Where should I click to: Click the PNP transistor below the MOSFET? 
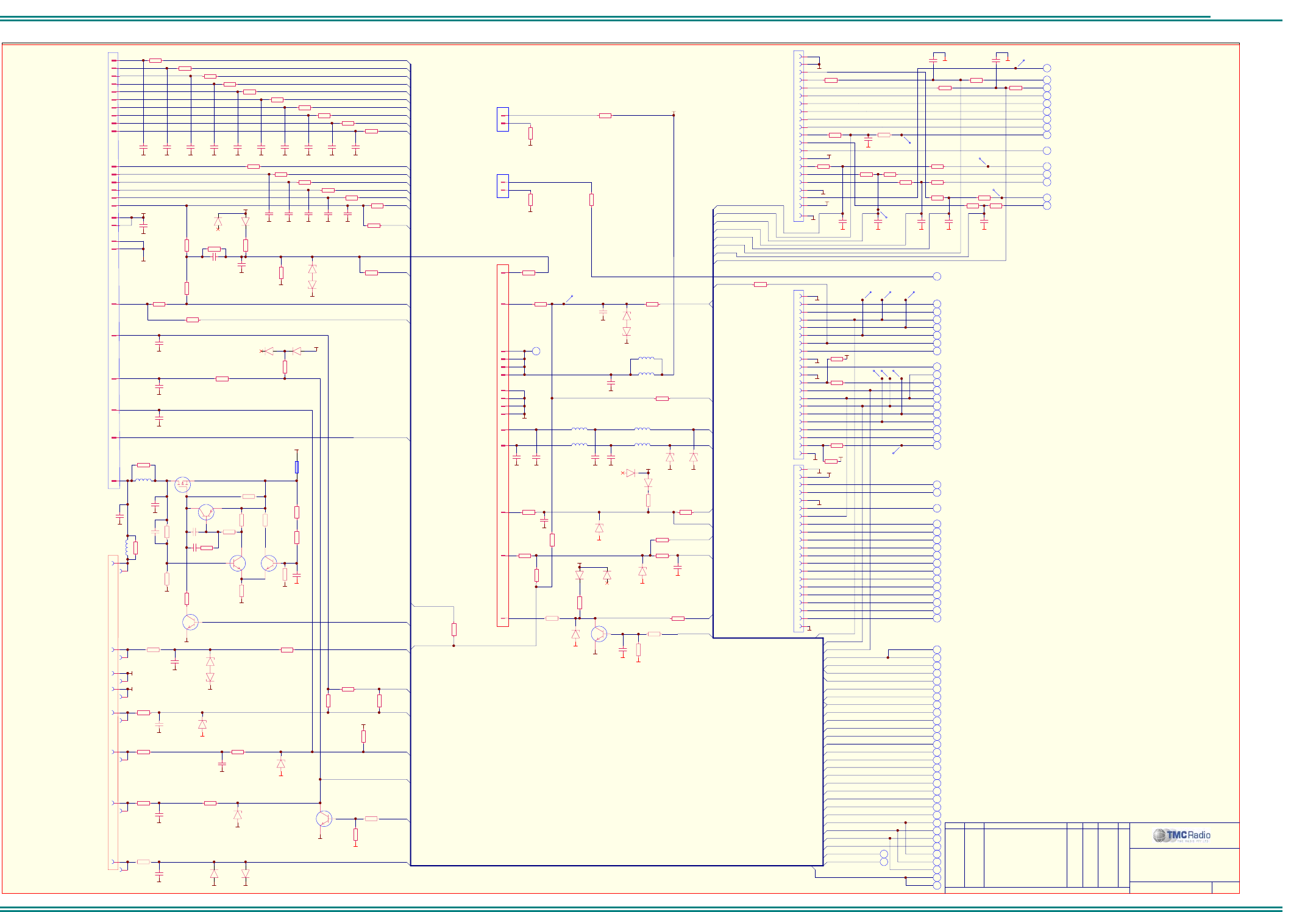click(x=206, y=512)
